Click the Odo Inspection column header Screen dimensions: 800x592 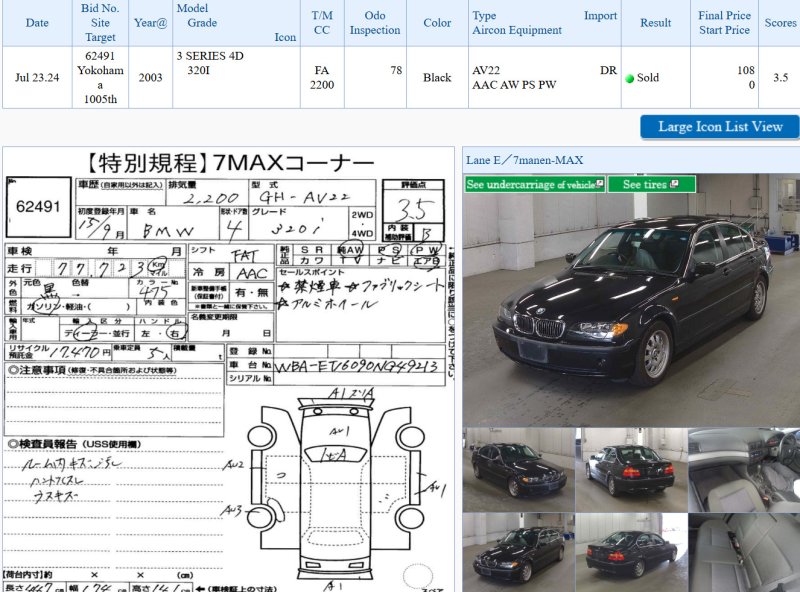click(375, 23)
